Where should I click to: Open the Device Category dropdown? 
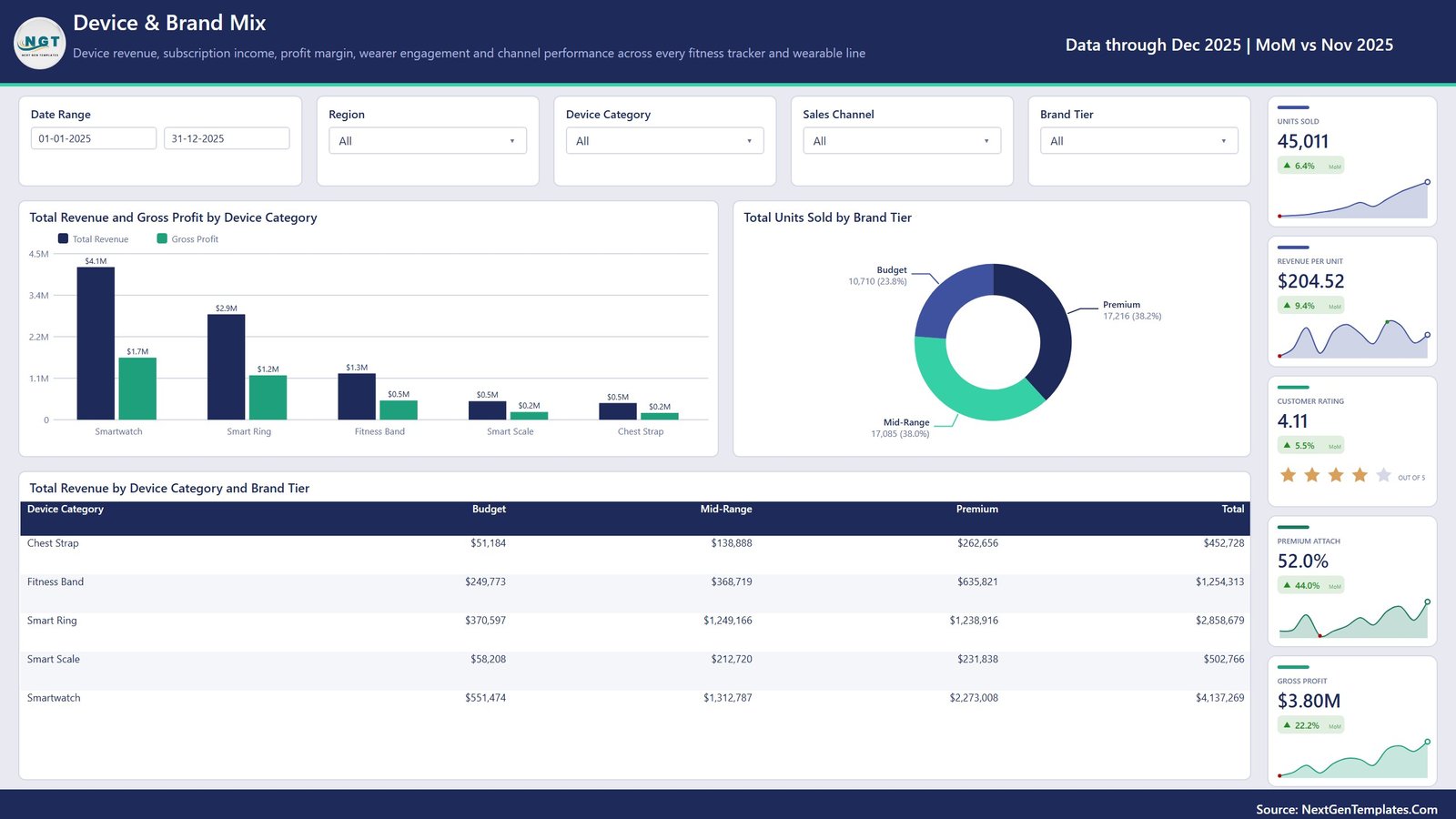664,141
